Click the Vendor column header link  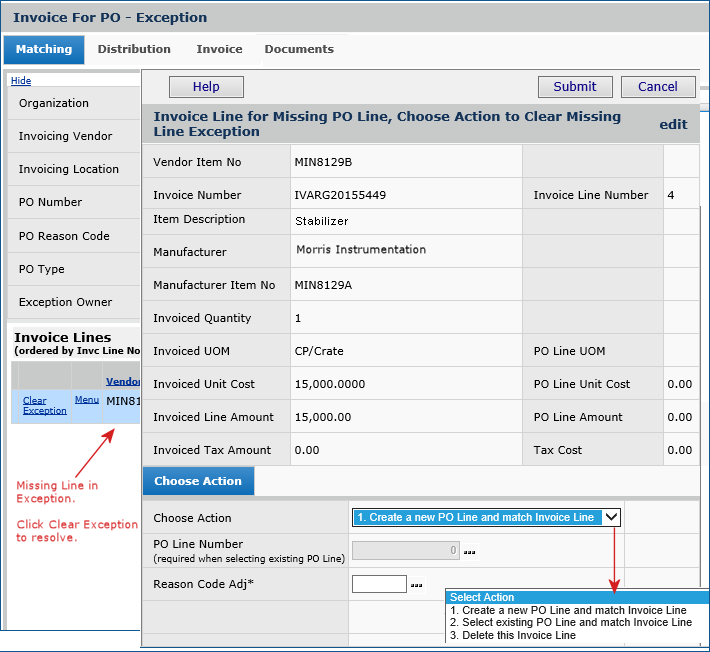(x=123, y=381)
